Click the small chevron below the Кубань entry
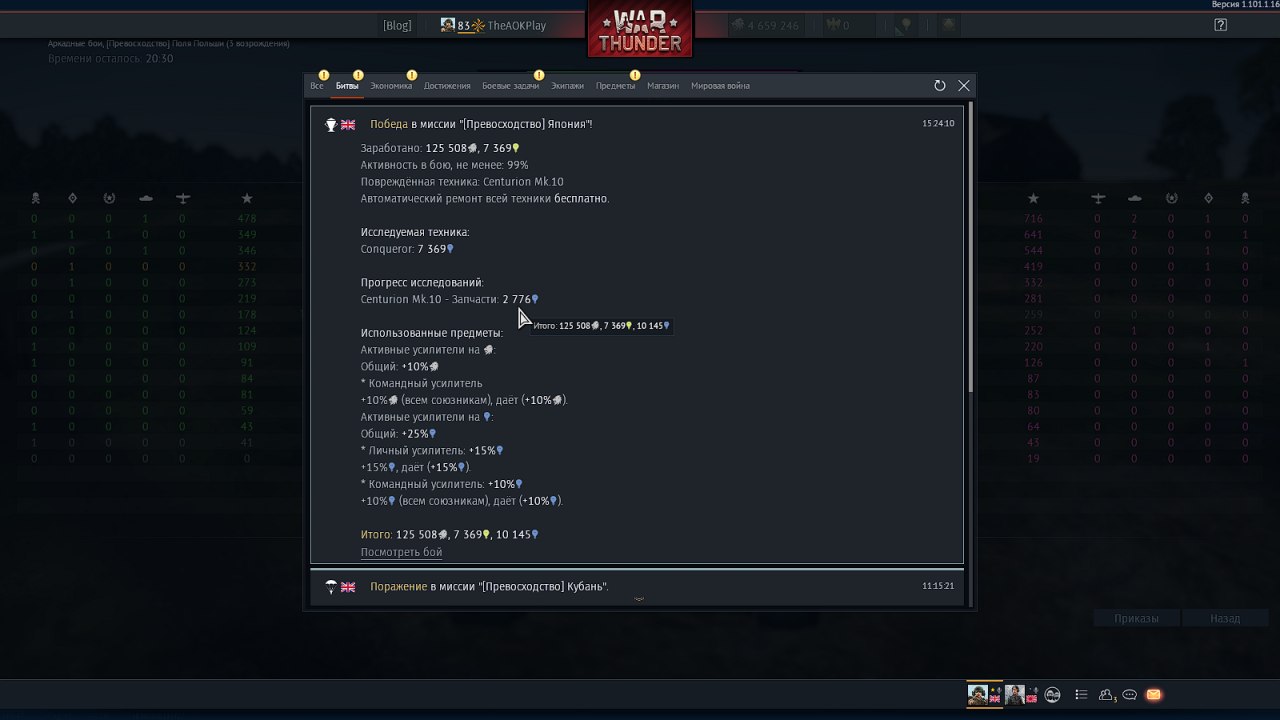 point(639,599)
